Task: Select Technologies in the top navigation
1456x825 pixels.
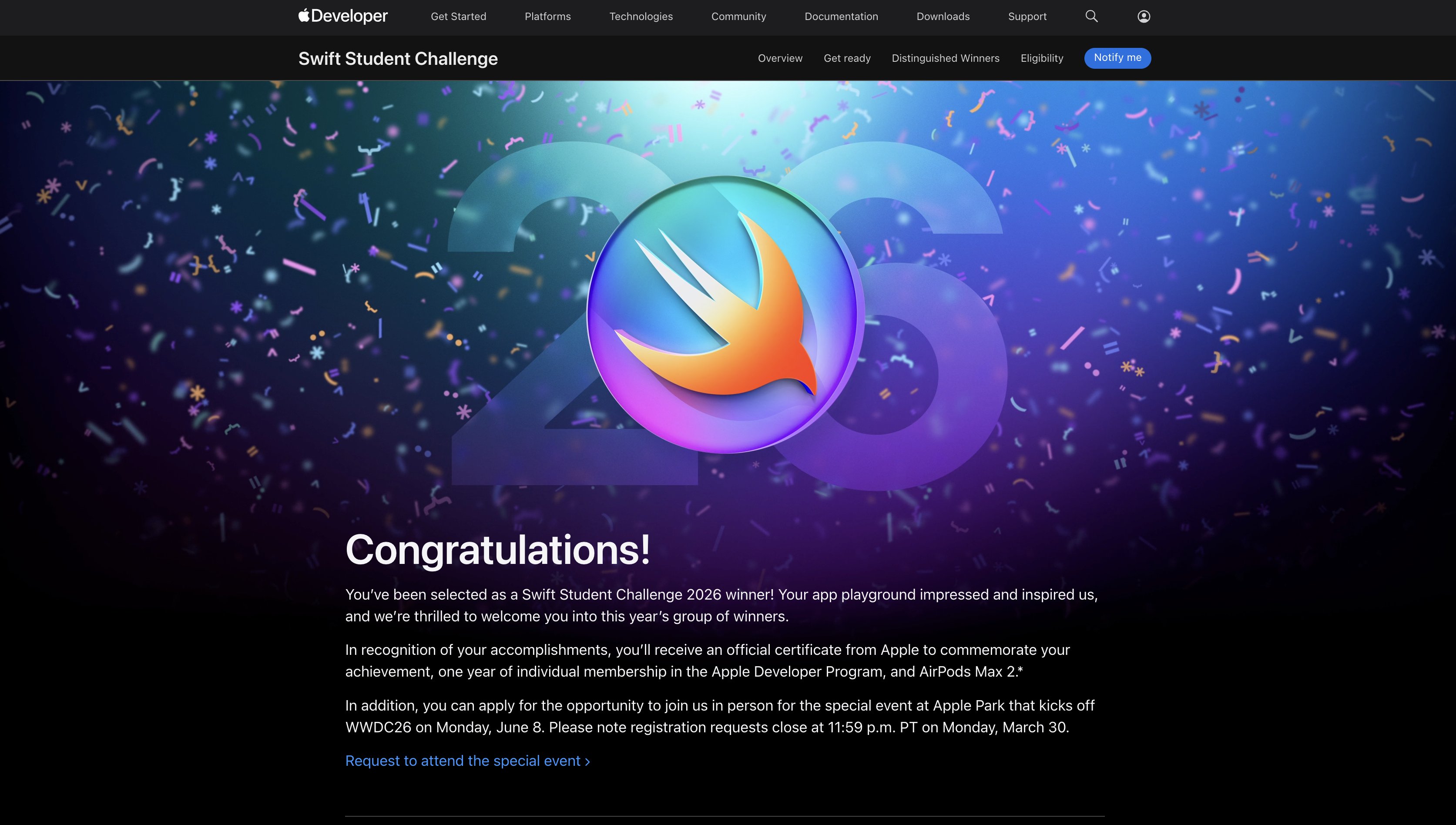Action: pos(641,17)
